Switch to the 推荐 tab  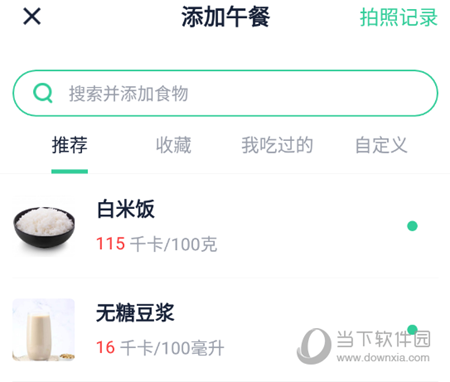[70, 145]
